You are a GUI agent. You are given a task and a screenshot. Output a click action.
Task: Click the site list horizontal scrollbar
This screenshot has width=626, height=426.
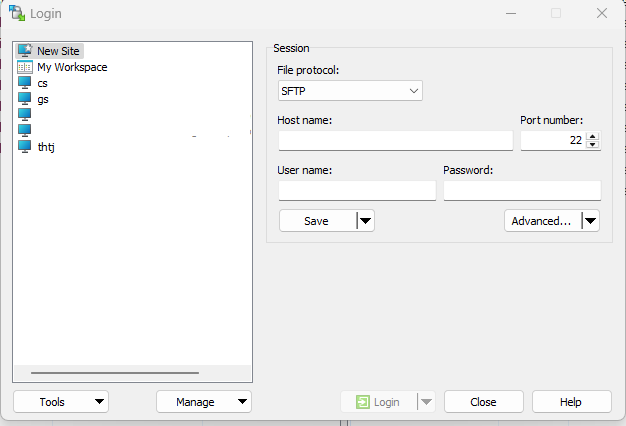[x=115, y=373]
